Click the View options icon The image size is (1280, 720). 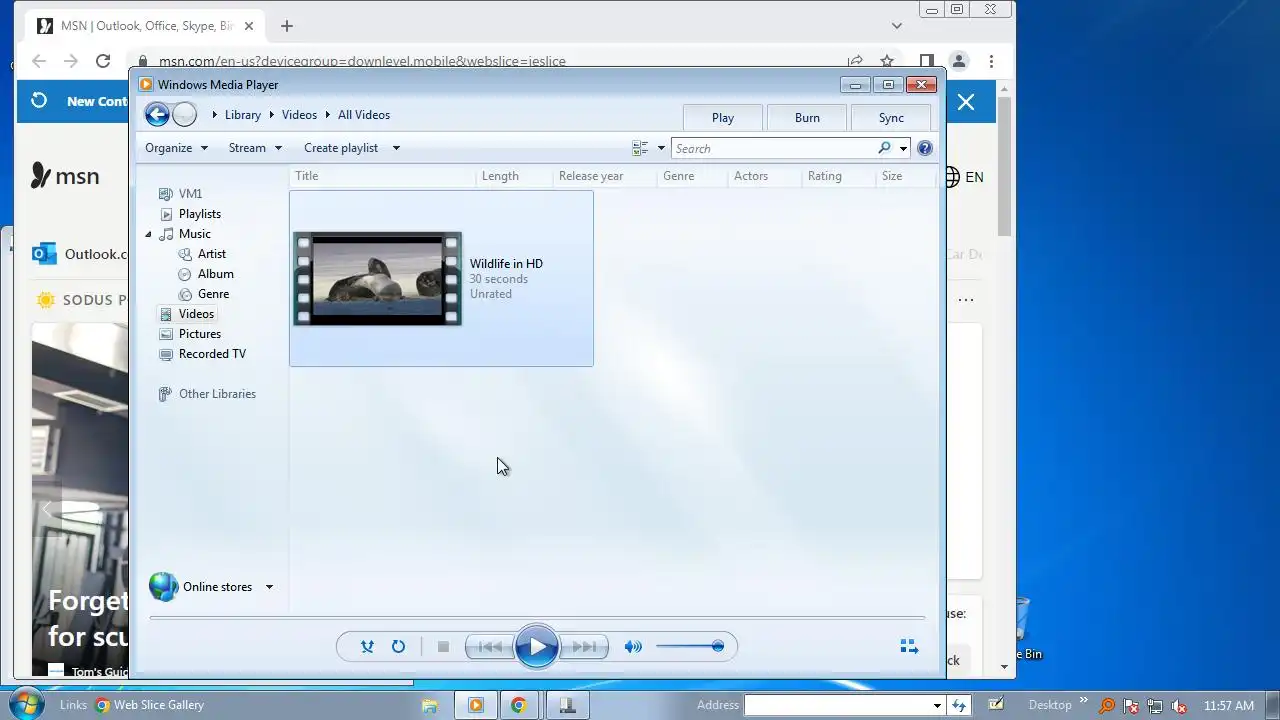pos(641,148)
